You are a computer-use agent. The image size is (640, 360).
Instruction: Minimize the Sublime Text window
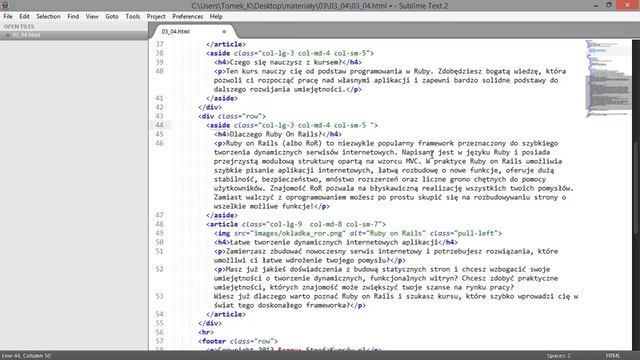(x=596, y=5)
